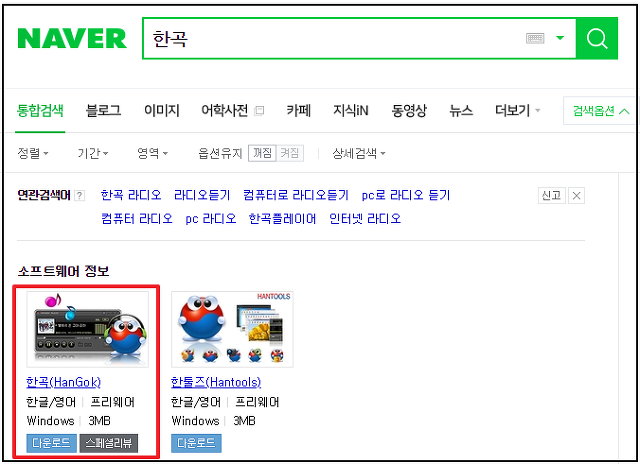Expand the 더보기 menu
This screenshot has width=640, height=464.
click(x=517, y=111)
